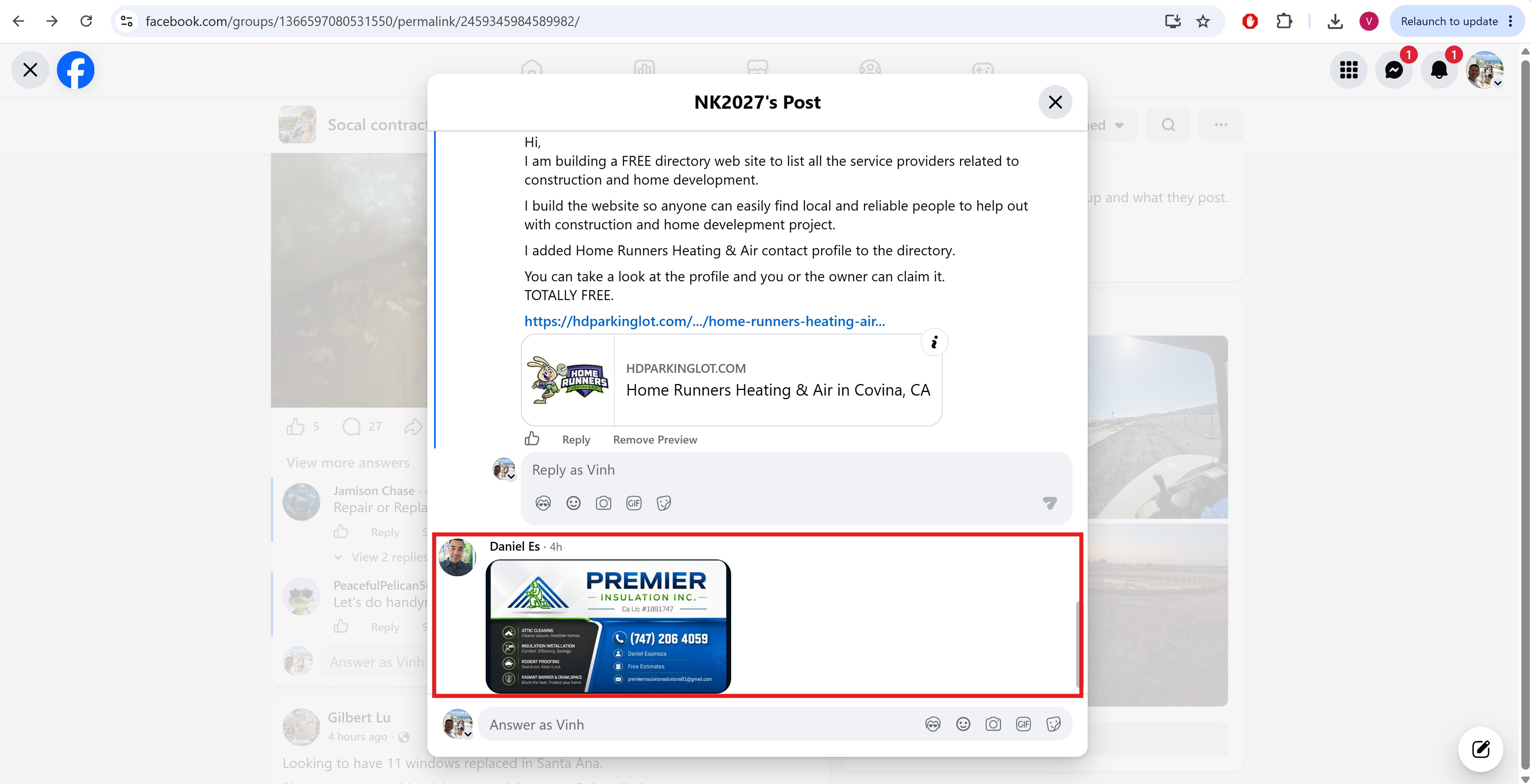Click Daniel Es's profile picture
The image size is (1531, 784).
457,558
